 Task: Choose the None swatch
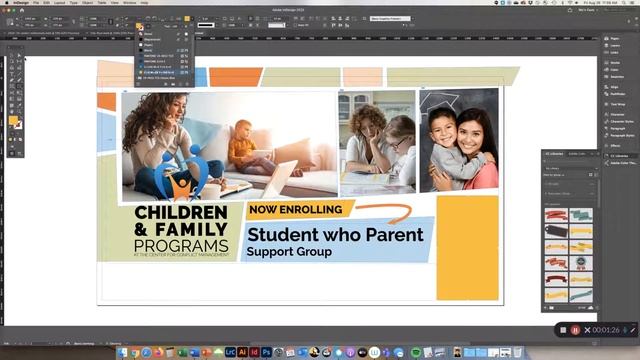[163, 34]
